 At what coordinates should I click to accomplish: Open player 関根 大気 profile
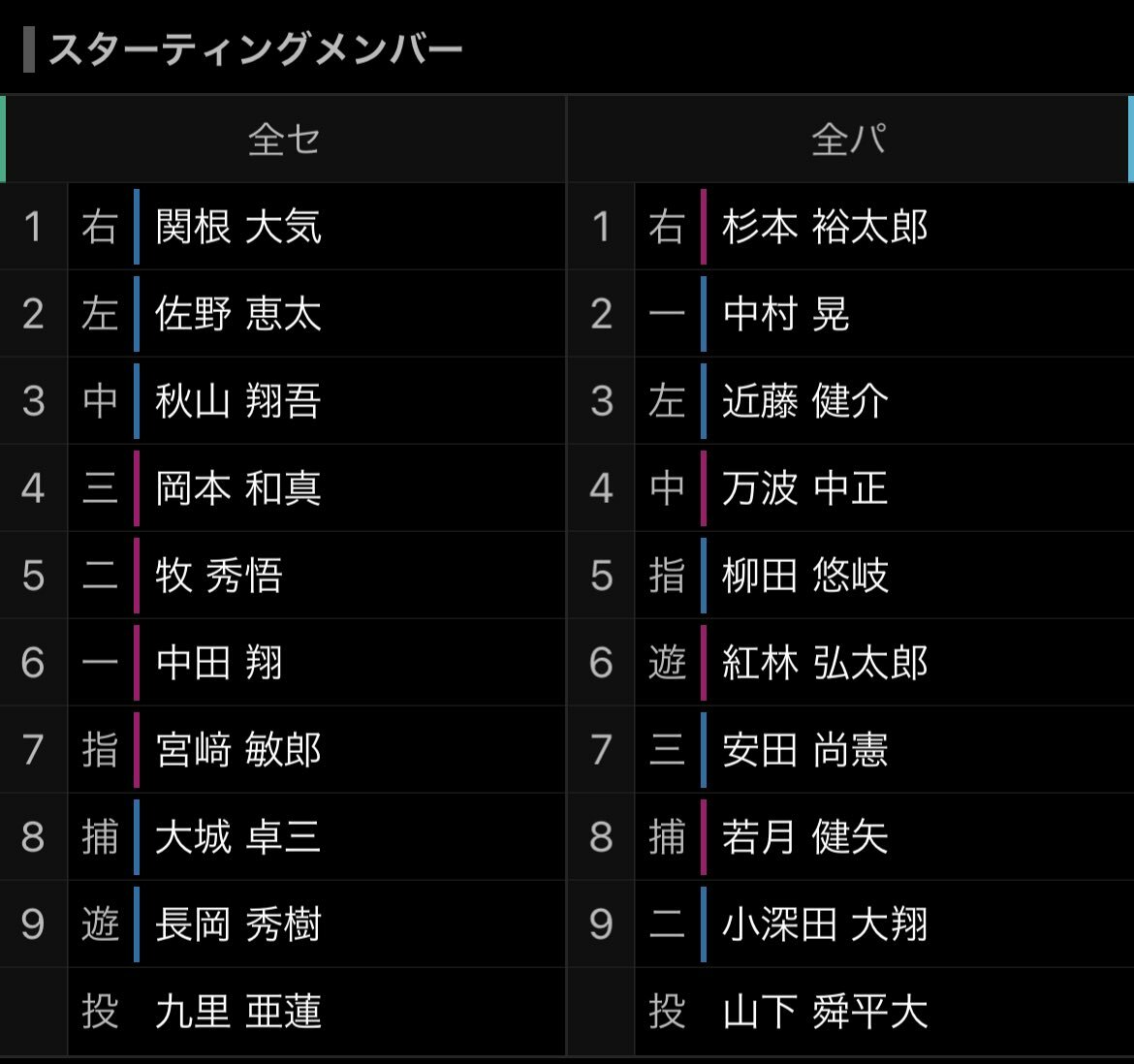click(x=238, y=226)
